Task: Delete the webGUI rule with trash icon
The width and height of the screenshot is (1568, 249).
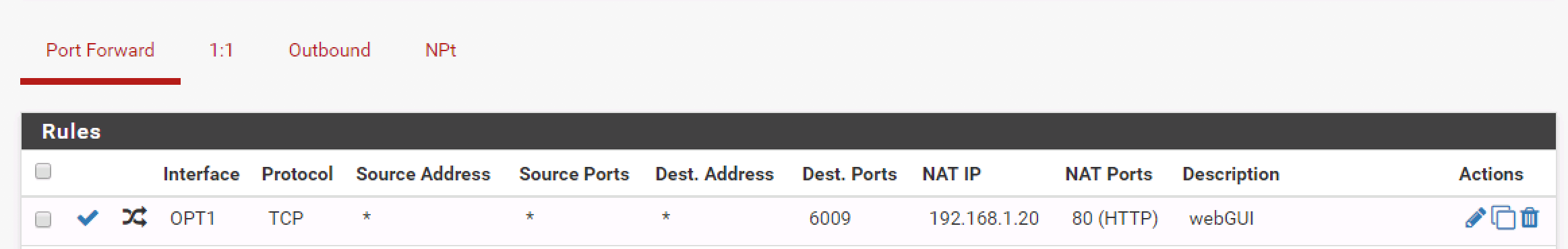Action: [1530, 218]
